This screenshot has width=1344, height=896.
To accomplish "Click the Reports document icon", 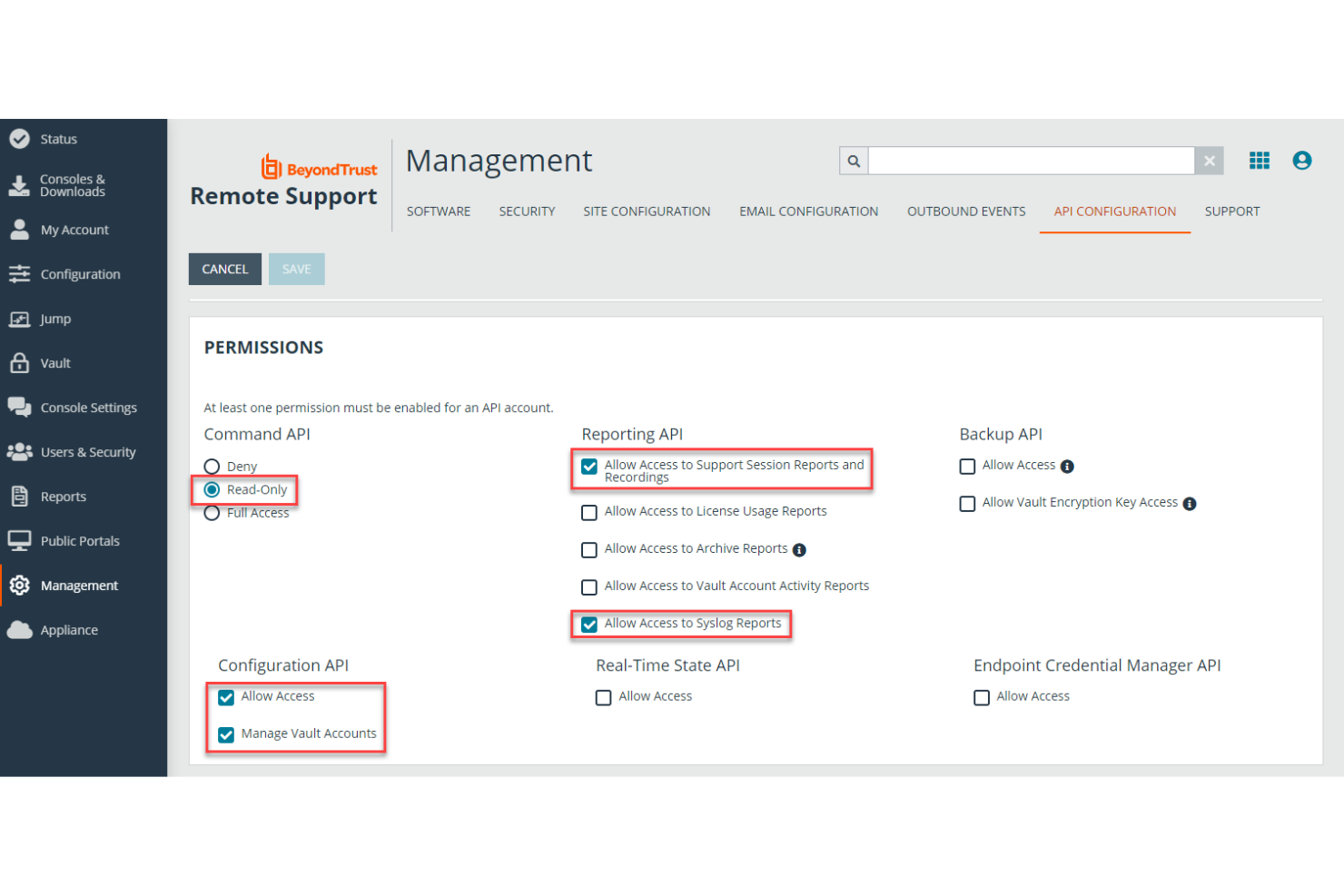I will coord(19,497).
